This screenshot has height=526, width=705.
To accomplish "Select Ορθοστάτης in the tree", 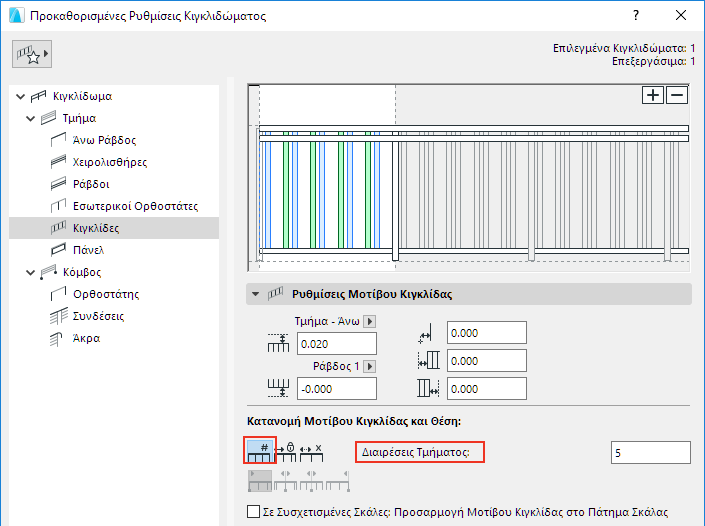I will [106, 294].
